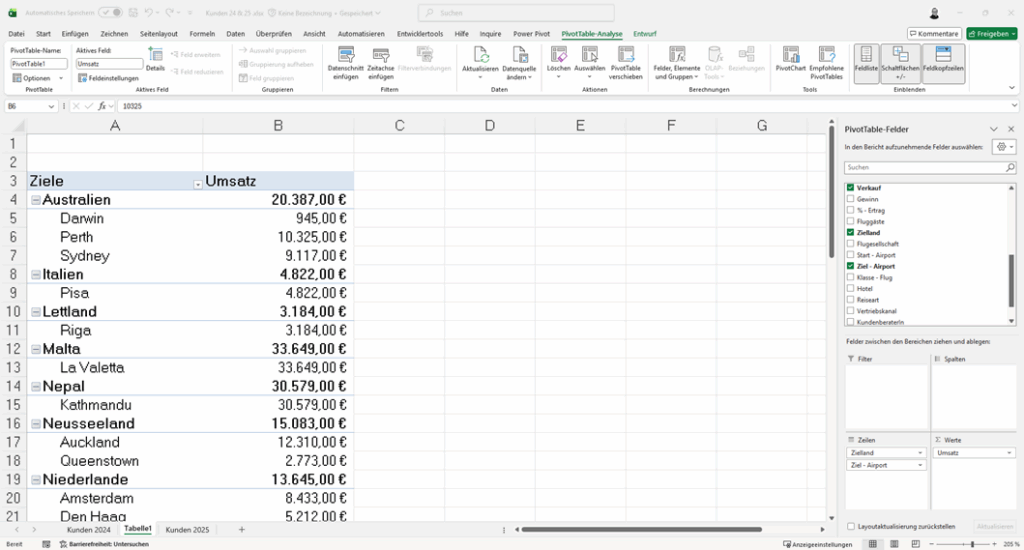Click the Kommentare button
Viewport: 1024px width, 550px height.
point(934,34)
